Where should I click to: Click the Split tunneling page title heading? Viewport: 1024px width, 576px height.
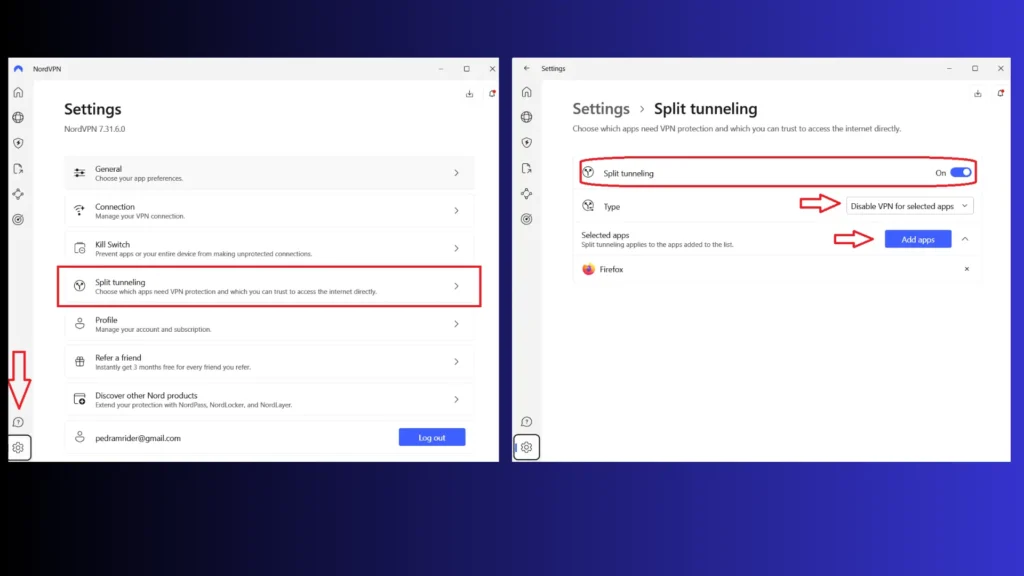(x=705, y=108)
